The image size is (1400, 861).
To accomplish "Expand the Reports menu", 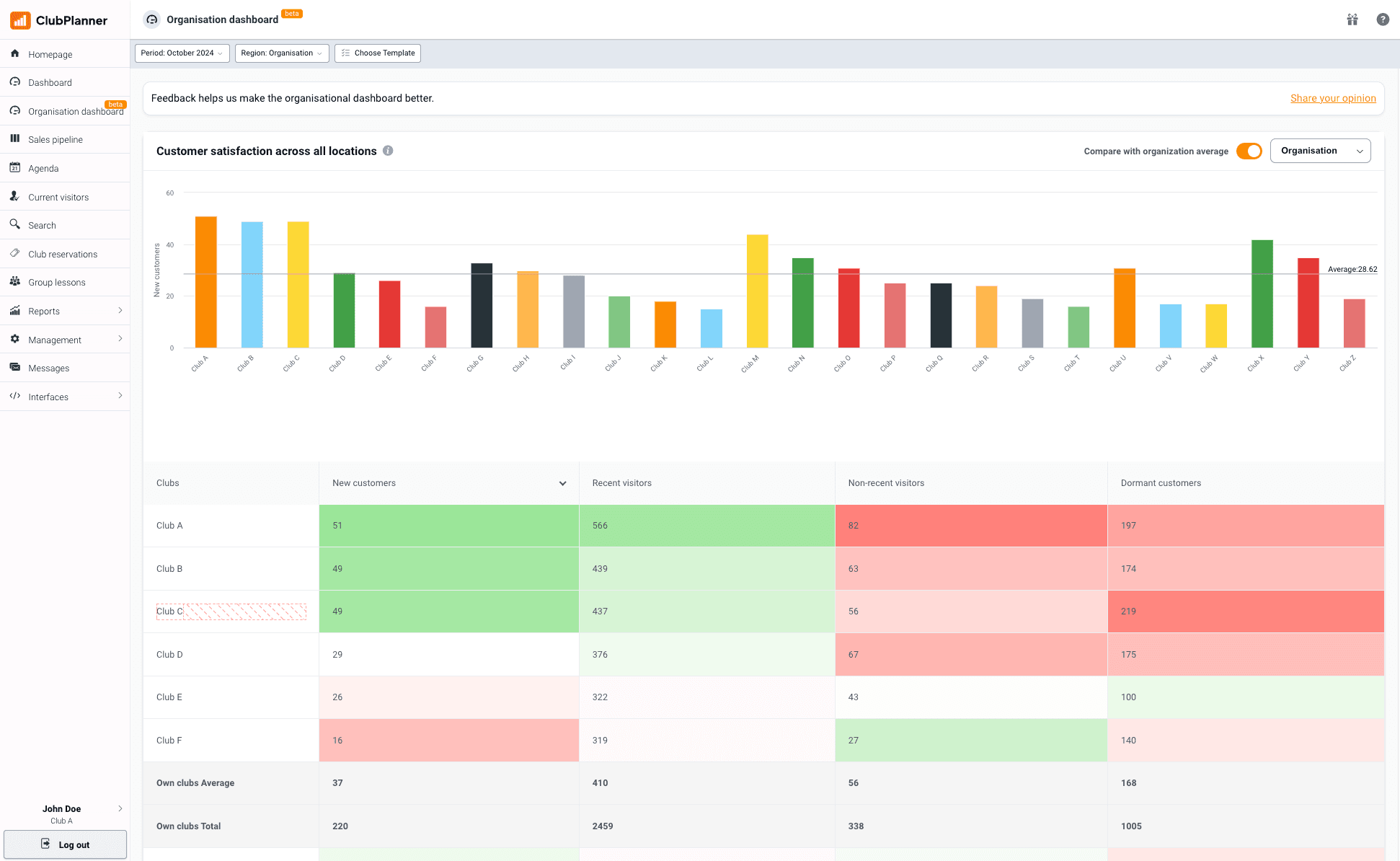I will coord(43,311).
